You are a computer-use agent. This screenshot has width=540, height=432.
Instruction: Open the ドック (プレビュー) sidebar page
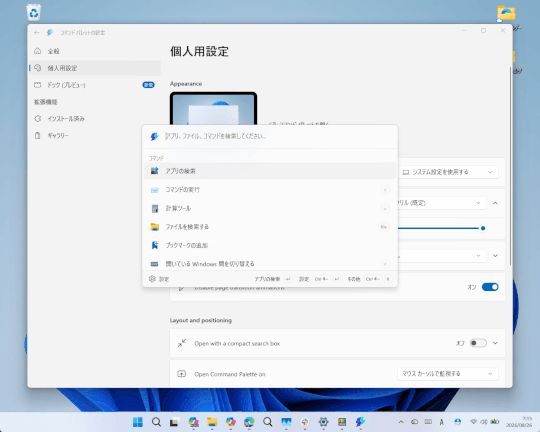(x=94, y=85)
